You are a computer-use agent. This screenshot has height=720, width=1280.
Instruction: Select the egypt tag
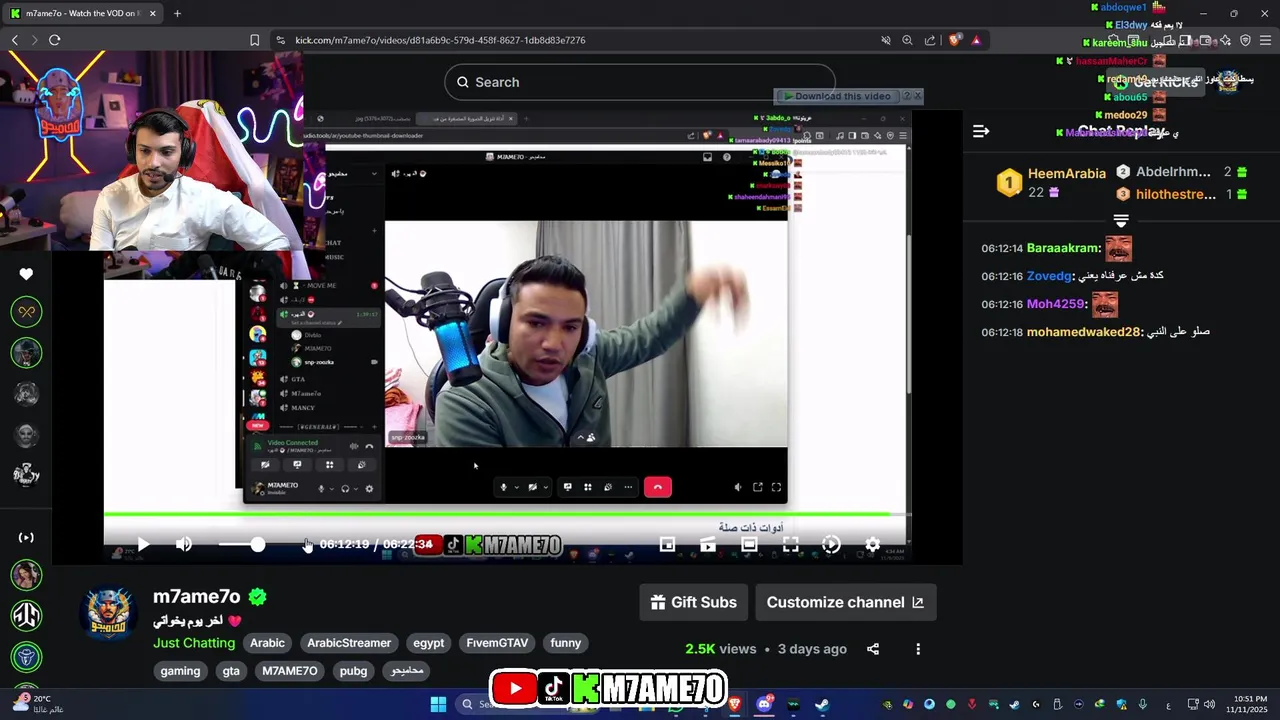tap(428, 643)
